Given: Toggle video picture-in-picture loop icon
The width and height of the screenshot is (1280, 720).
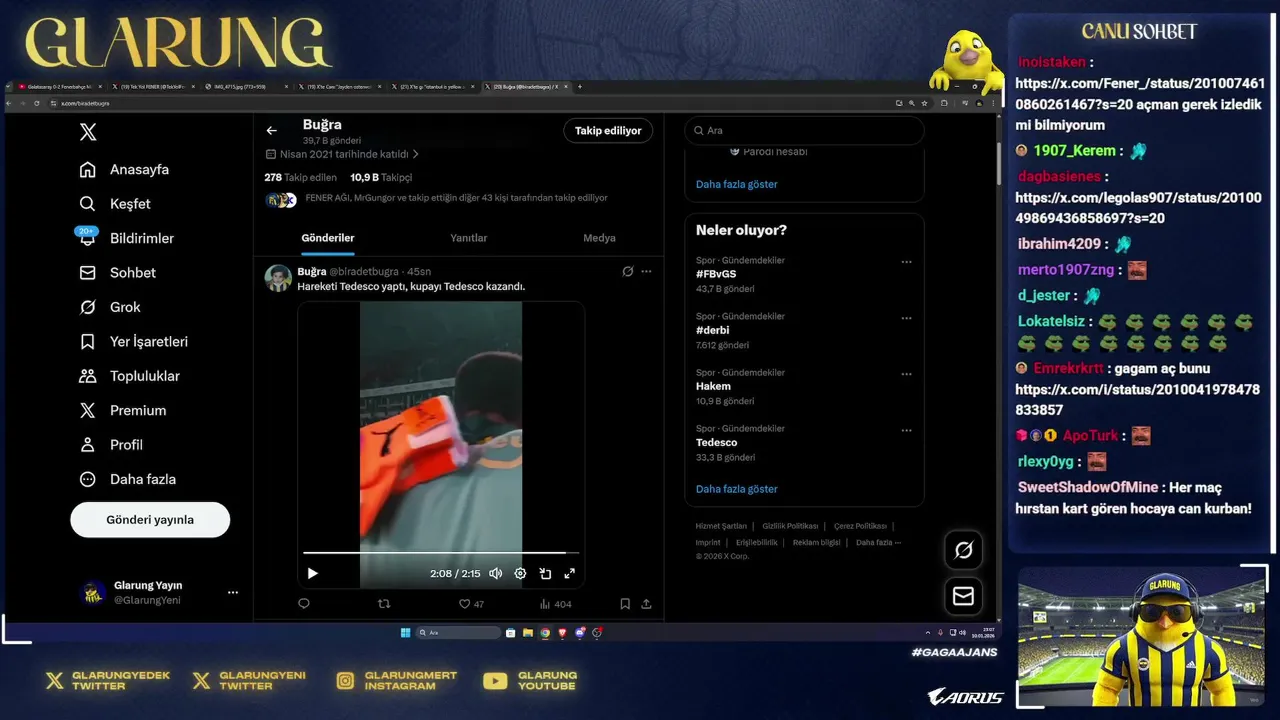Looking at the screenshot, I should [545, 573].
